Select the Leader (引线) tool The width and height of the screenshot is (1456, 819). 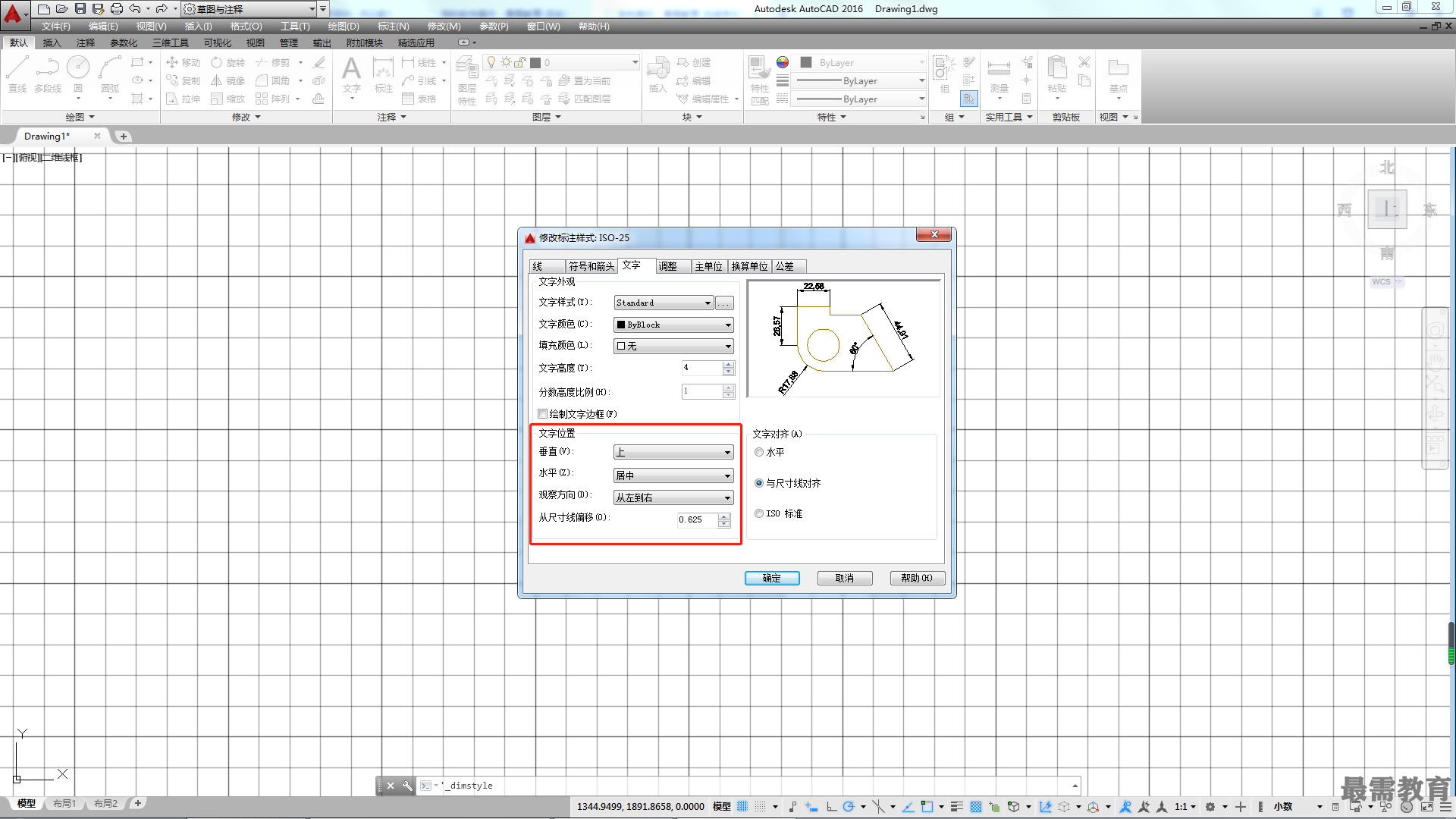pyautogui.click(x=419, y=80)
